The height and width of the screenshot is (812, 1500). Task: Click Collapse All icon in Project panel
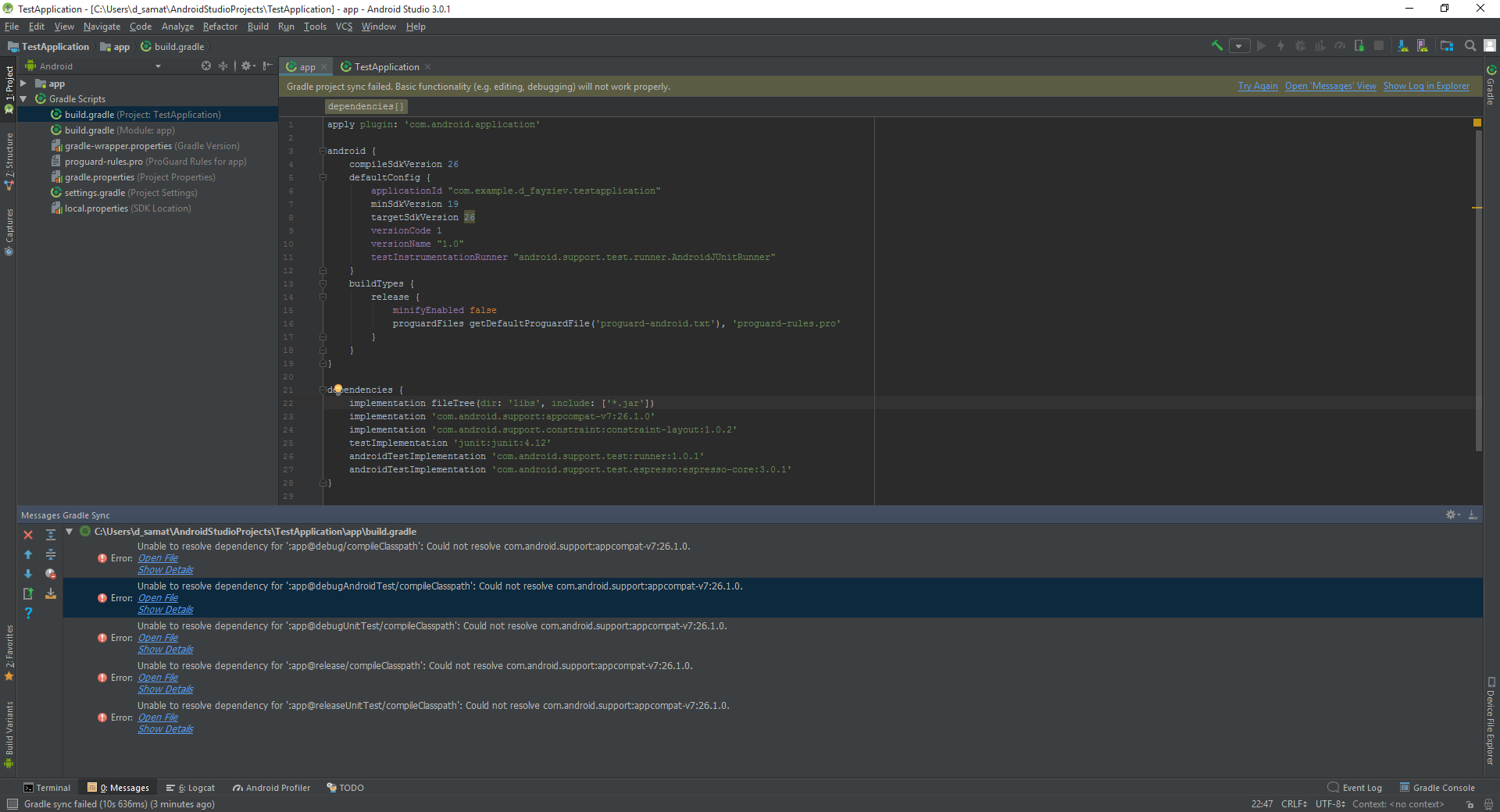pos(223,66)
